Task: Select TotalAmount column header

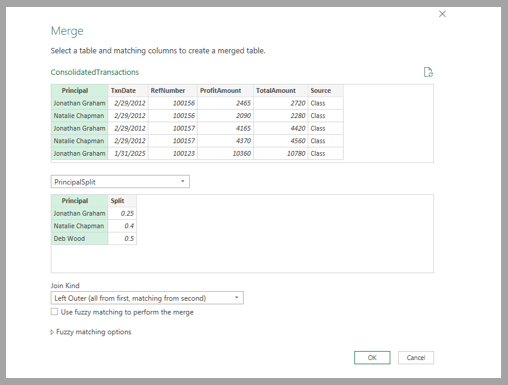Action: 281,91
